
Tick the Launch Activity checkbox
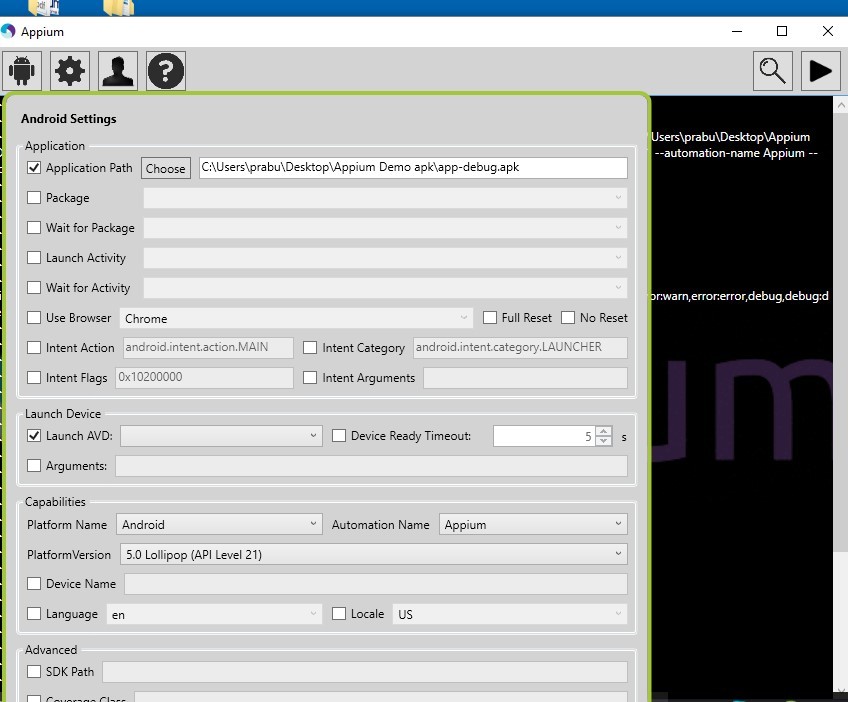pyautogui.click(x=34, y=257)
